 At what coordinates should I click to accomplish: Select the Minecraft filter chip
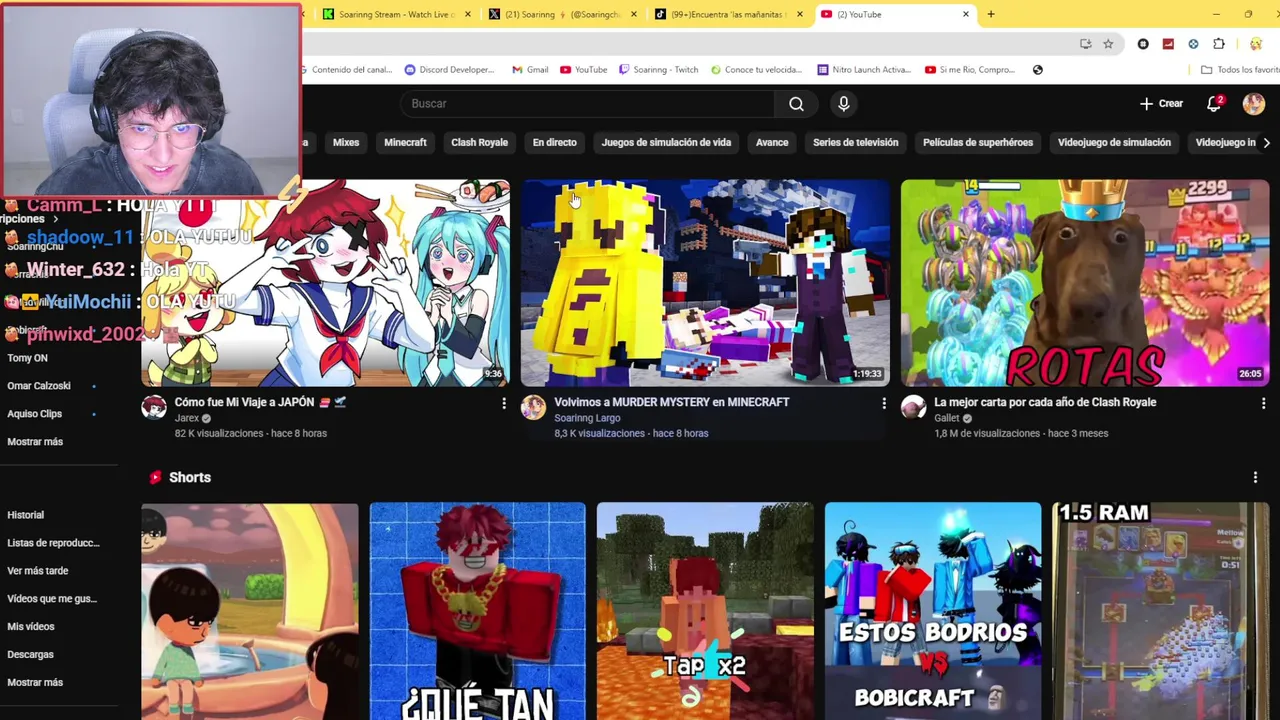[405, 143]
